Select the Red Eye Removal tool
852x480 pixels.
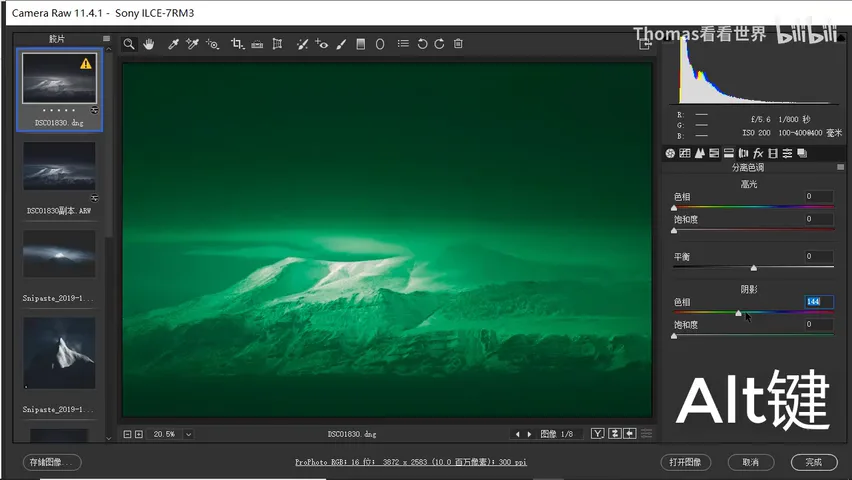point(322,44)
